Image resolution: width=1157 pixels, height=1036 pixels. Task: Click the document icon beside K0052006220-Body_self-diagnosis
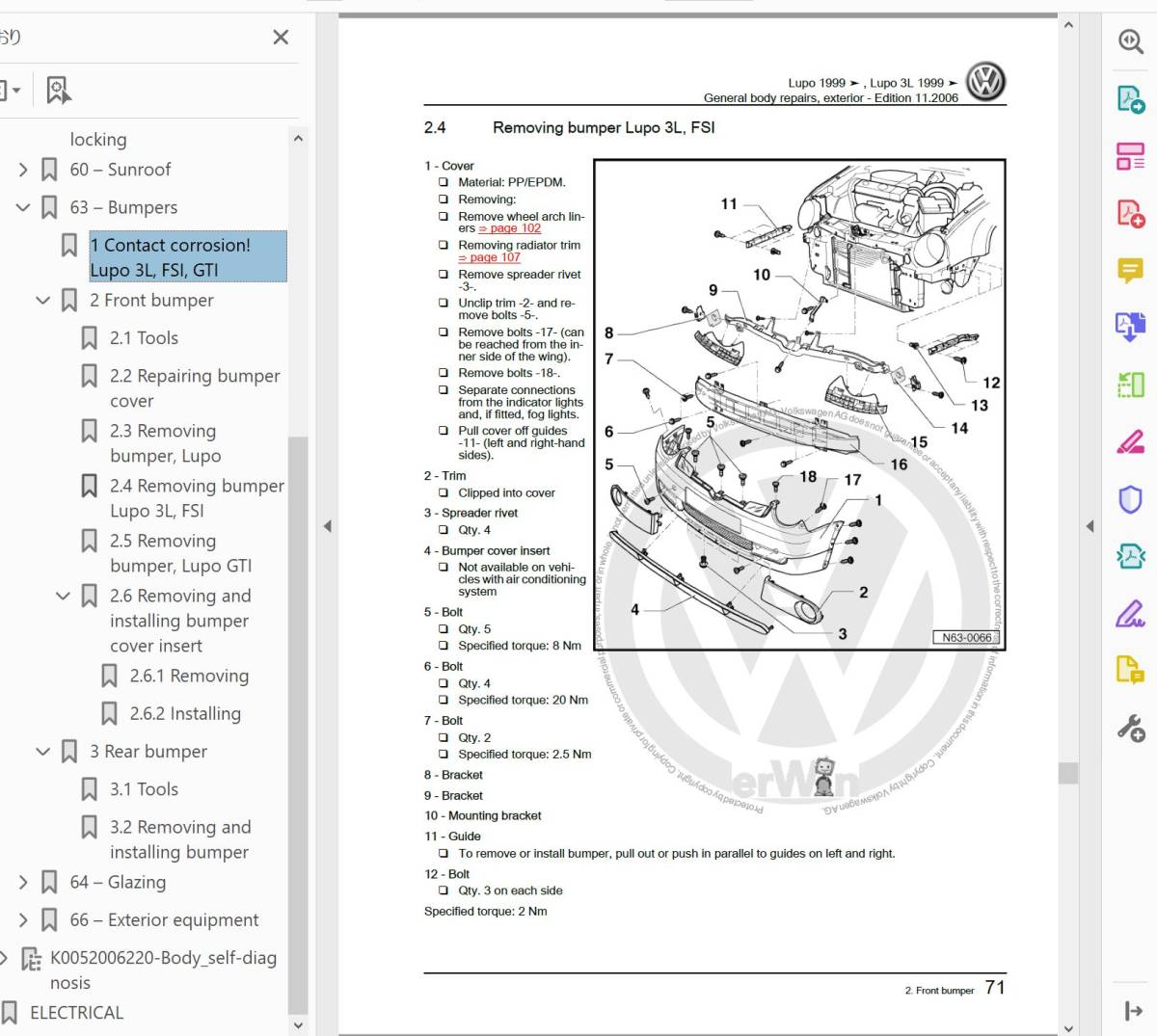pos(31,959)
